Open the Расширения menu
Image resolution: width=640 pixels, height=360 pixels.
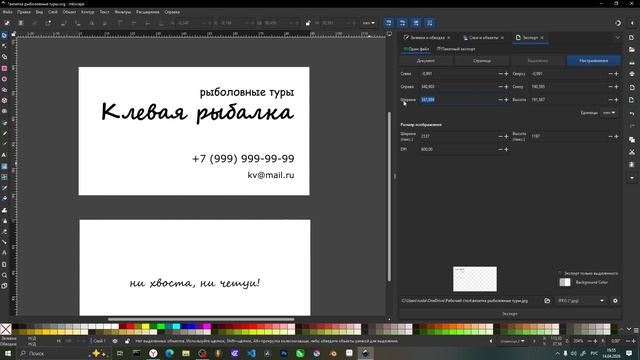[x=148, y=12]
